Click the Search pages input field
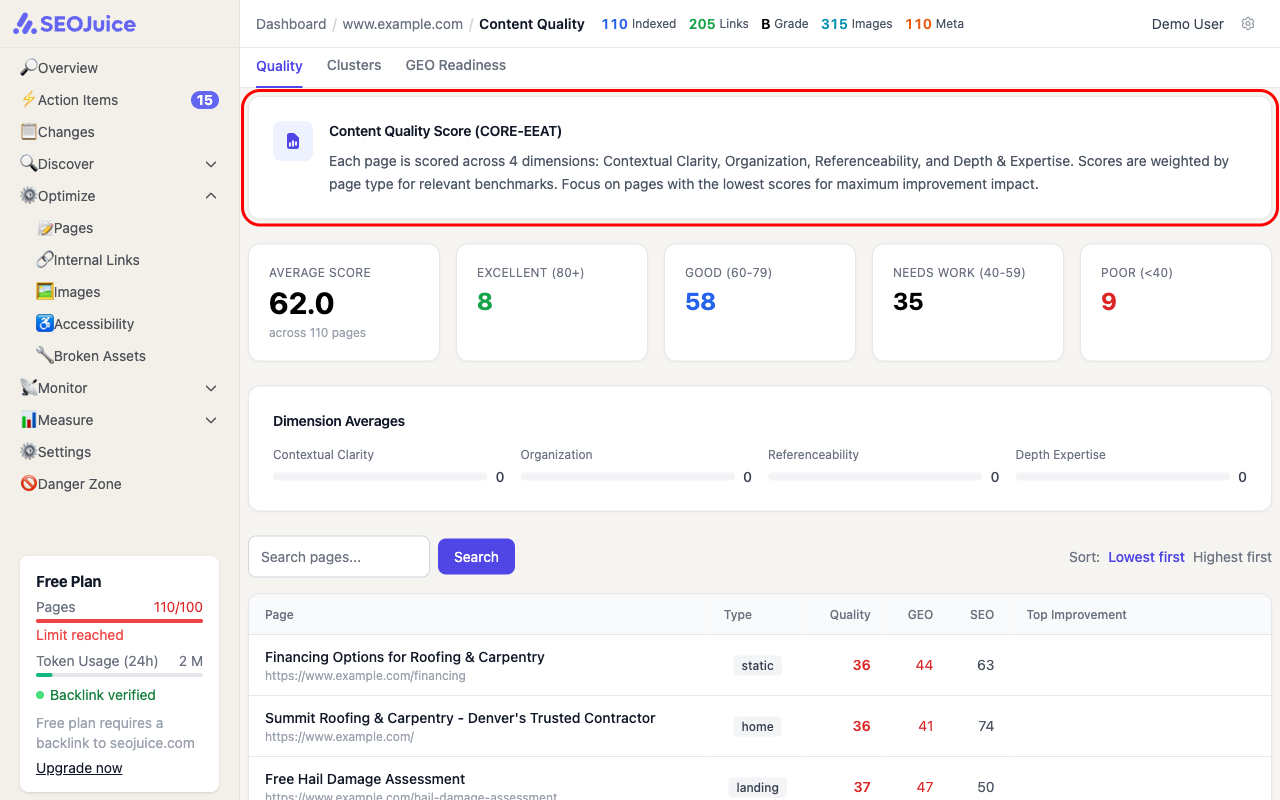Image resolution: width=1280 pixels, height=800 pixels. [x=339, y=557]
